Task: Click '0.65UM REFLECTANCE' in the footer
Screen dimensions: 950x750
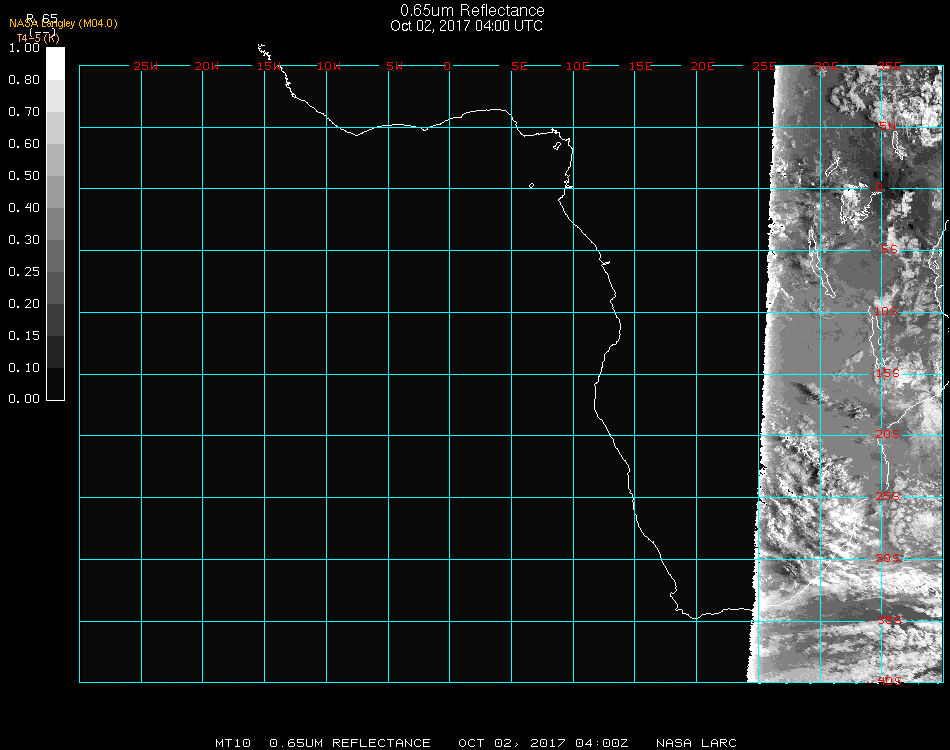Action: click(x=350, y=743)
